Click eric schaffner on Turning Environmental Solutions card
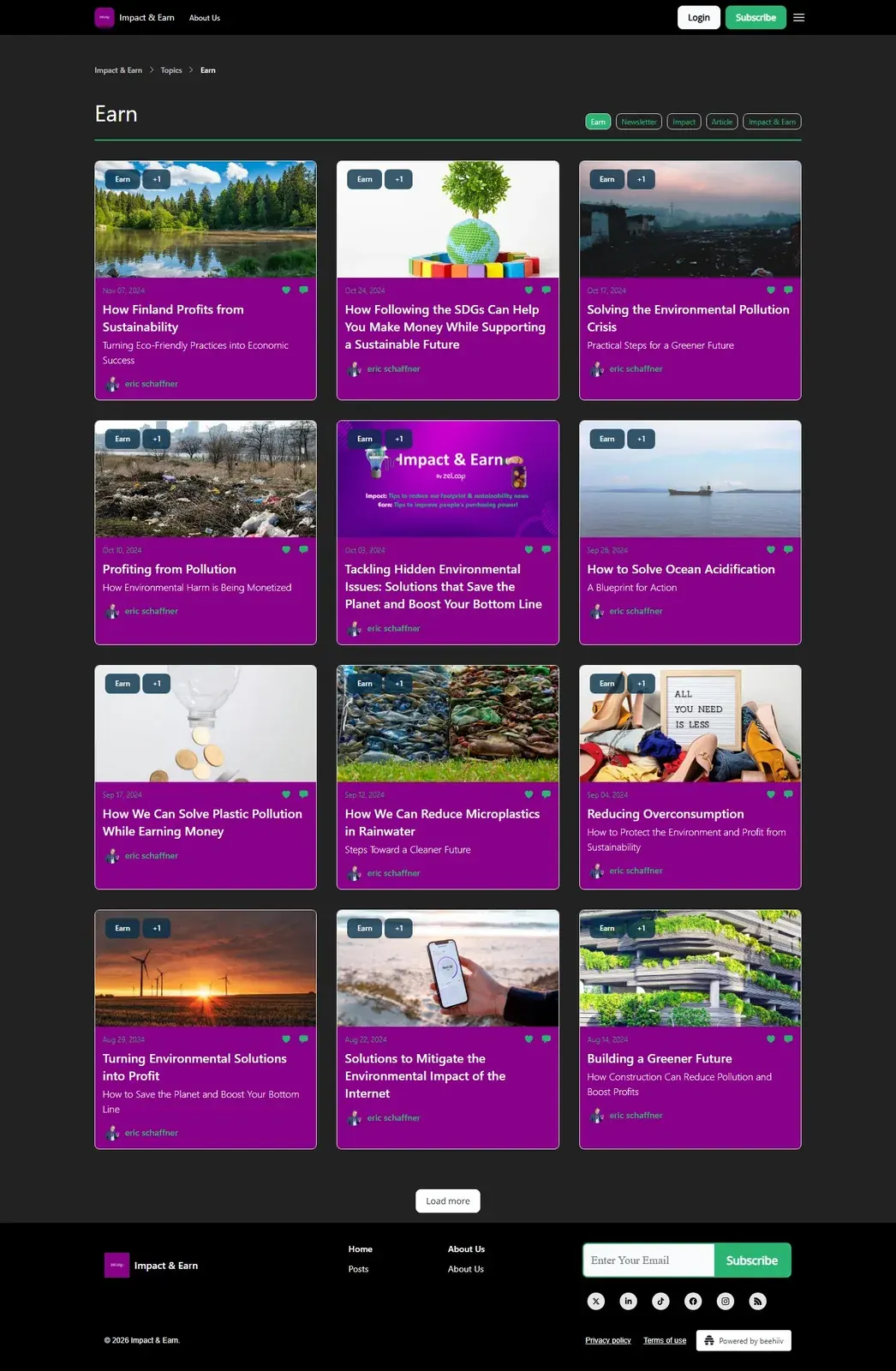Viewport: 896px width, 1371px height. [152, 1133]
